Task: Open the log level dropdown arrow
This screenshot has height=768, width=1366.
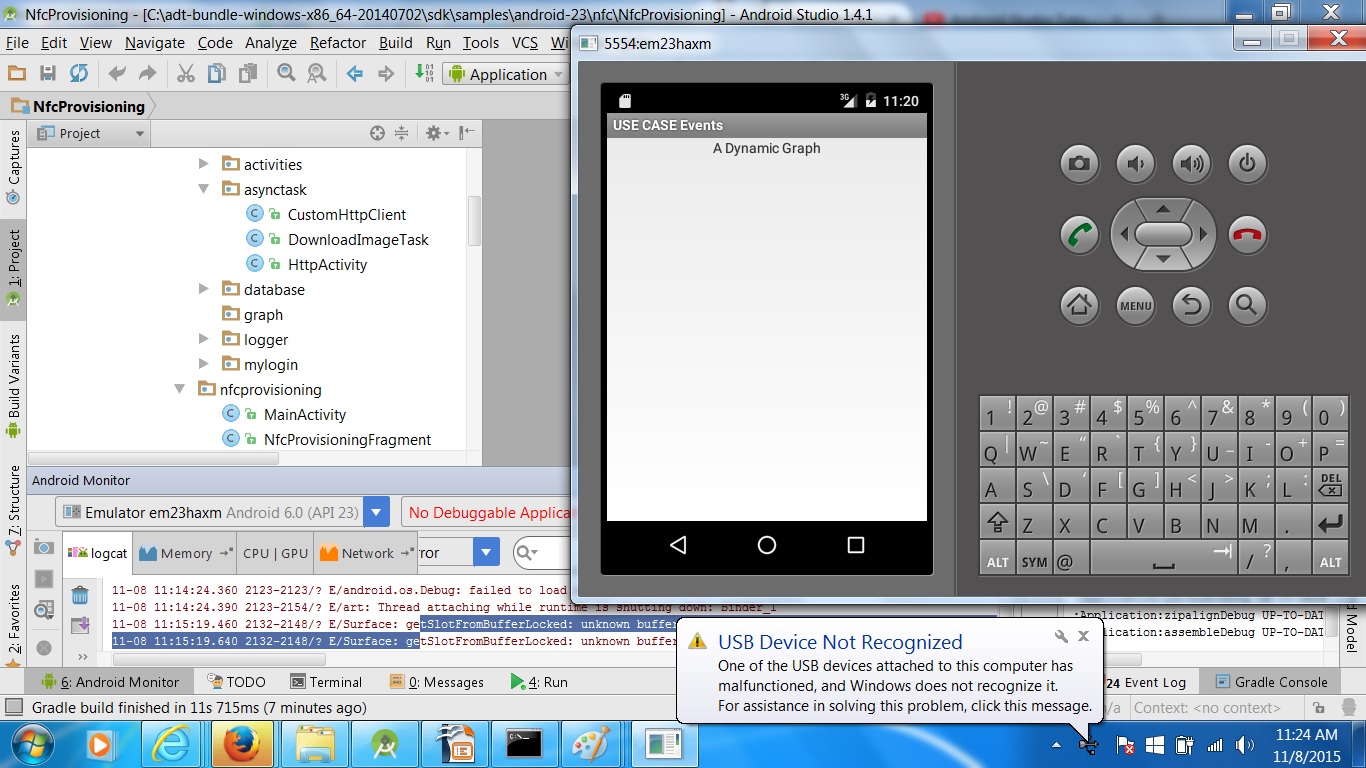Action: pos(486,552)
